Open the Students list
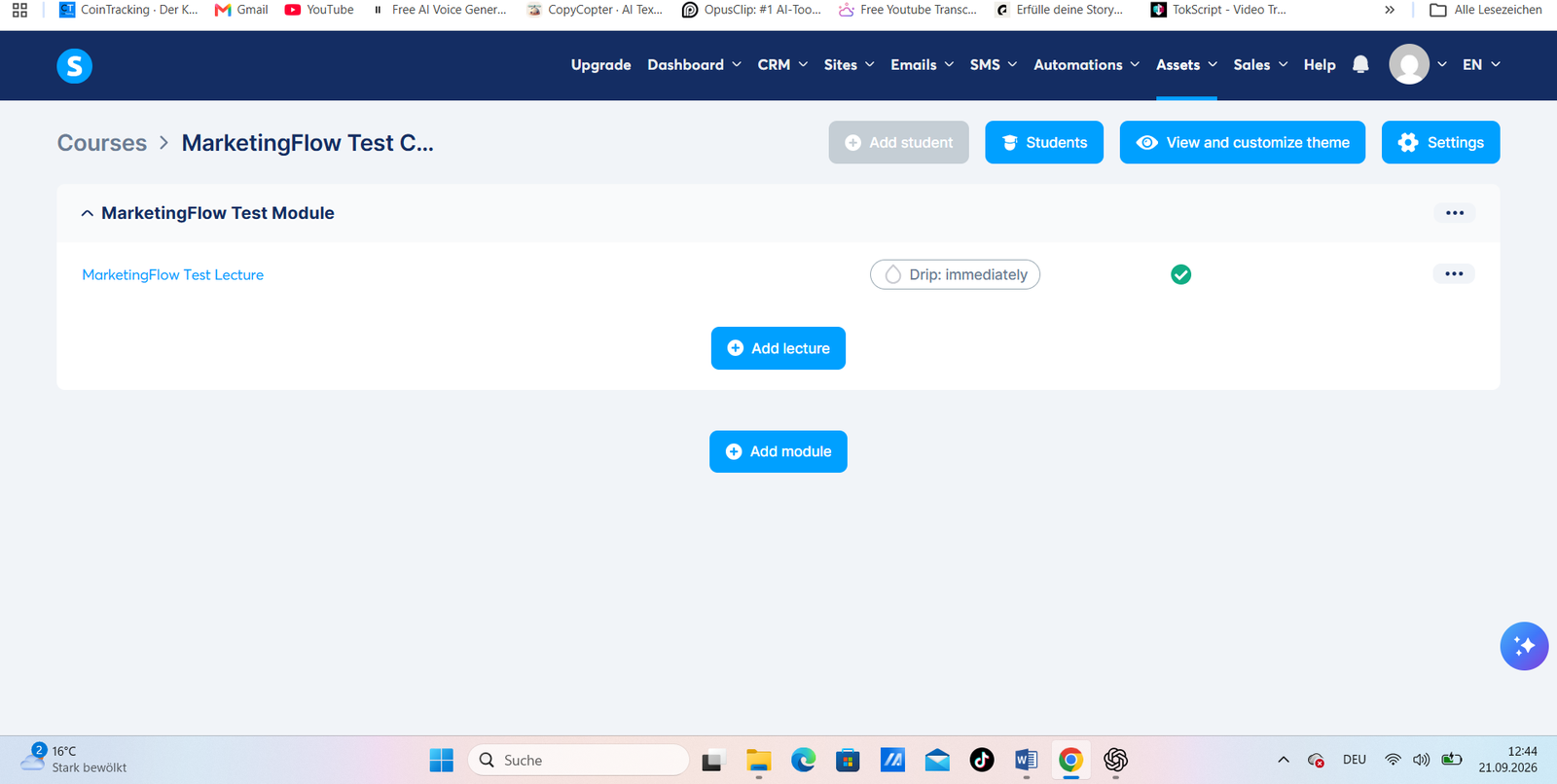1557x784 pixels. click(1044, 142)
